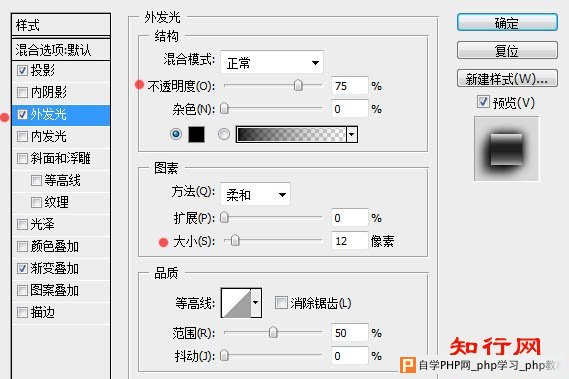569x379 pixels.
Task: Click the 新建样式(W)... button
Action: pos(507,78)
